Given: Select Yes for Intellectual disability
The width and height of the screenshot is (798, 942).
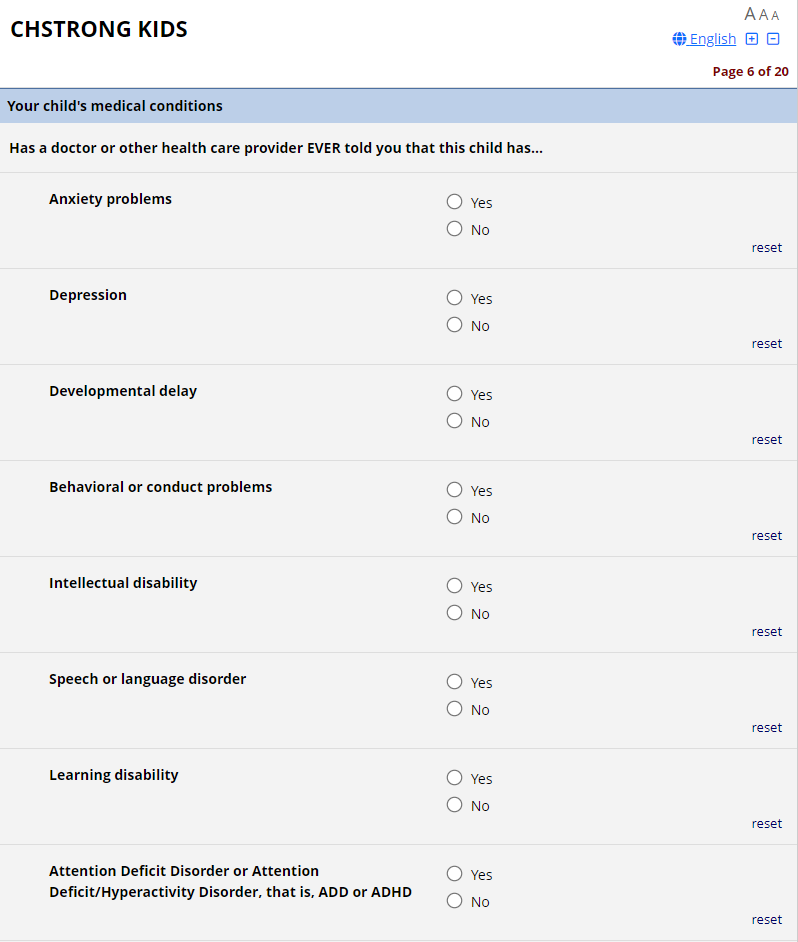Looking at the screenshot, I should point(455,586).
